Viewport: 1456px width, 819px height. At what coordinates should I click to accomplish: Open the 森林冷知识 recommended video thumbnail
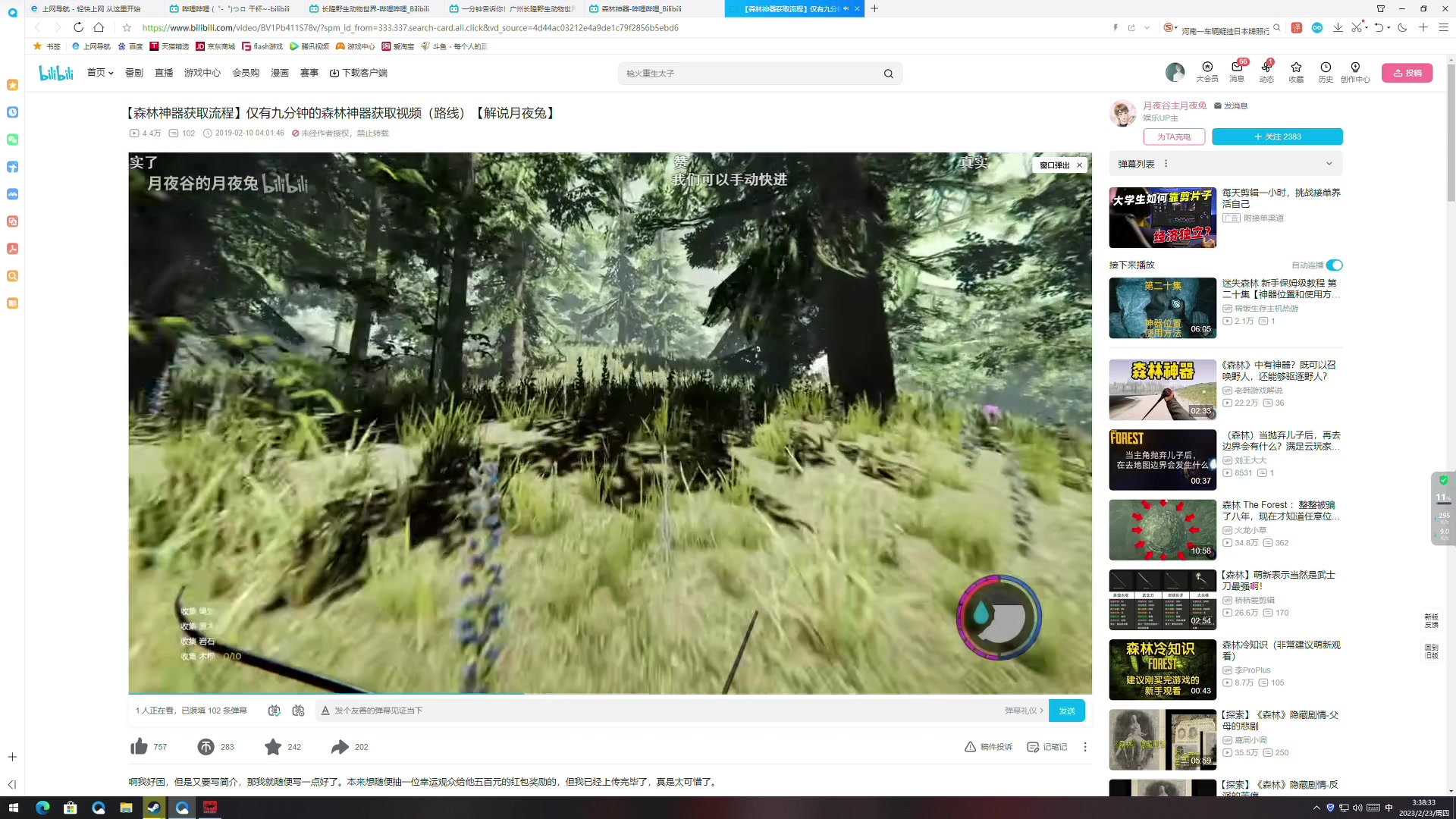(x=1163, y=670)
